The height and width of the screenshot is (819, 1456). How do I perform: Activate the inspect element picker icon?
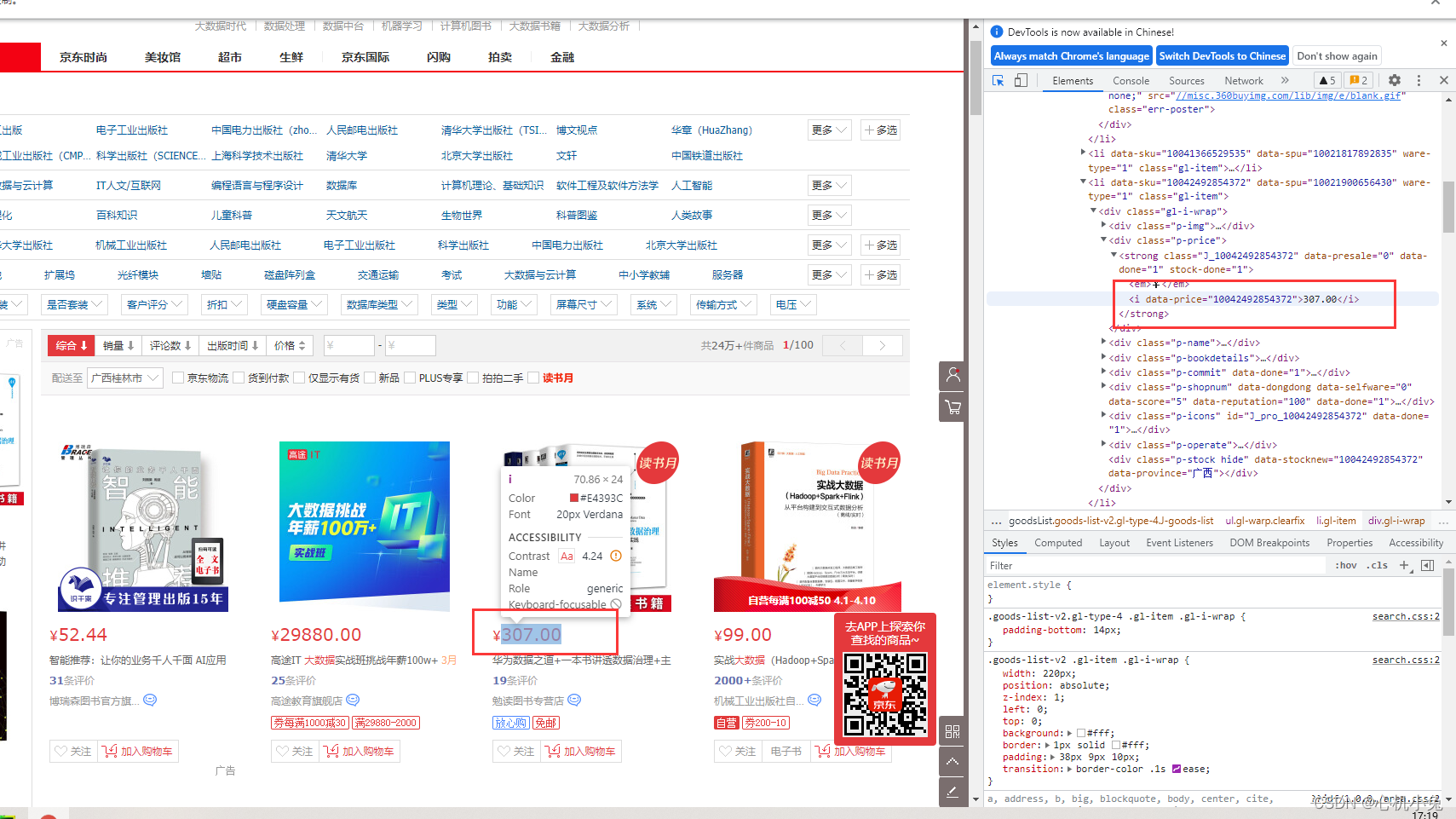[x=998, y=80]
